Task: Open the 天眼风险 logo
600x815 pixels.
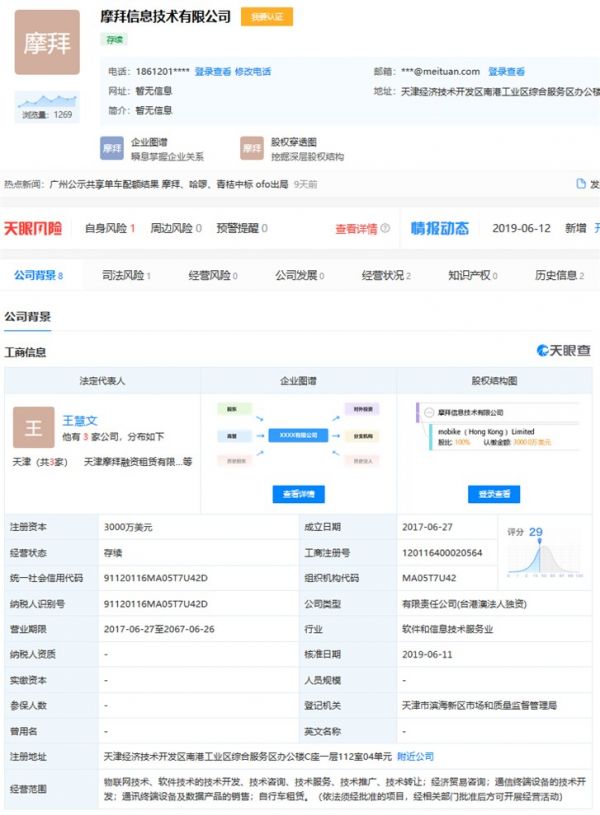Action: [x=33, y=228]
